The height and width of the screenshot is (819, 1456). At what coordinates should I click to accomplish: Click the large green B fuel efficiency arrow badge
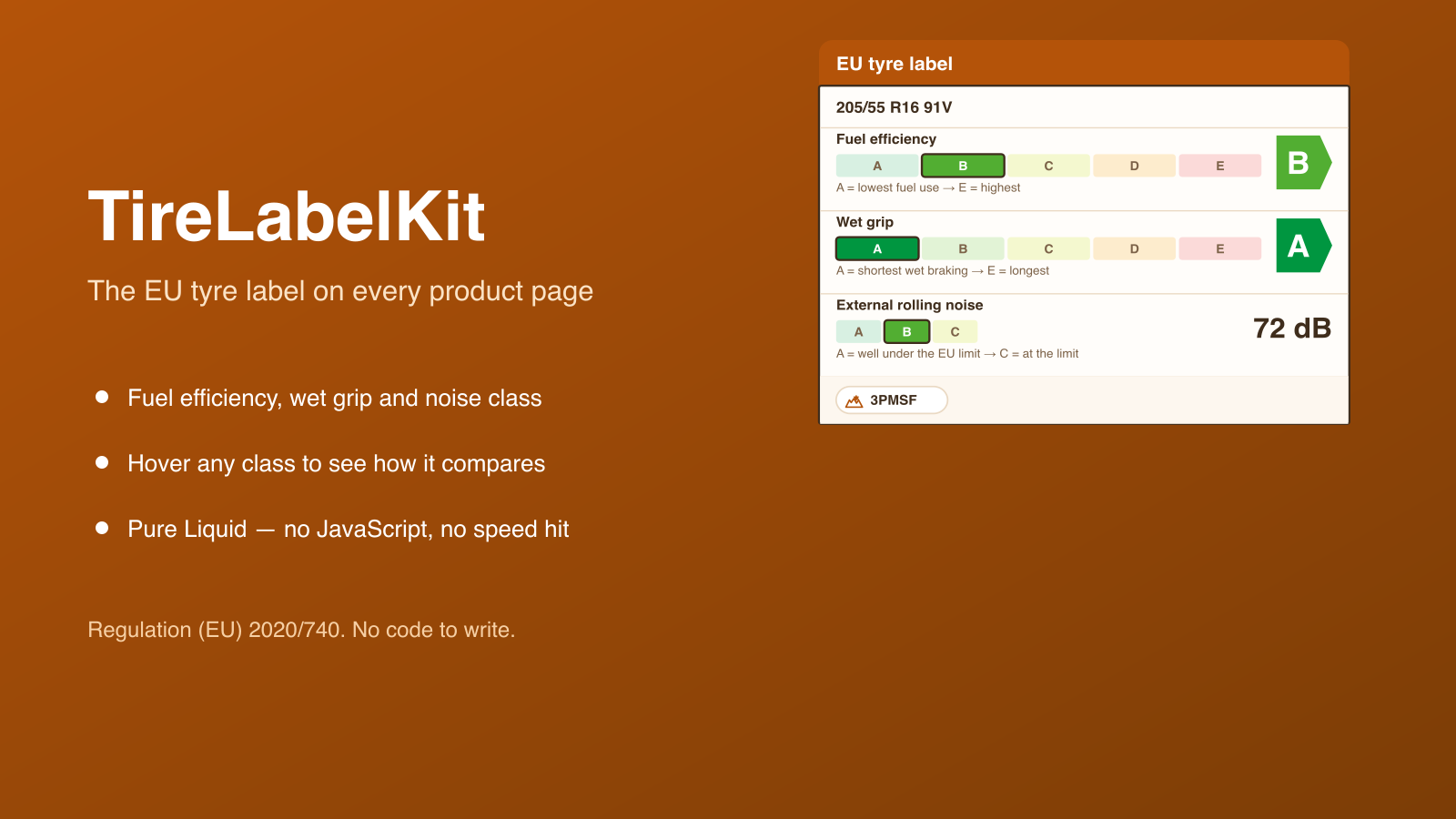point(1303,163)
